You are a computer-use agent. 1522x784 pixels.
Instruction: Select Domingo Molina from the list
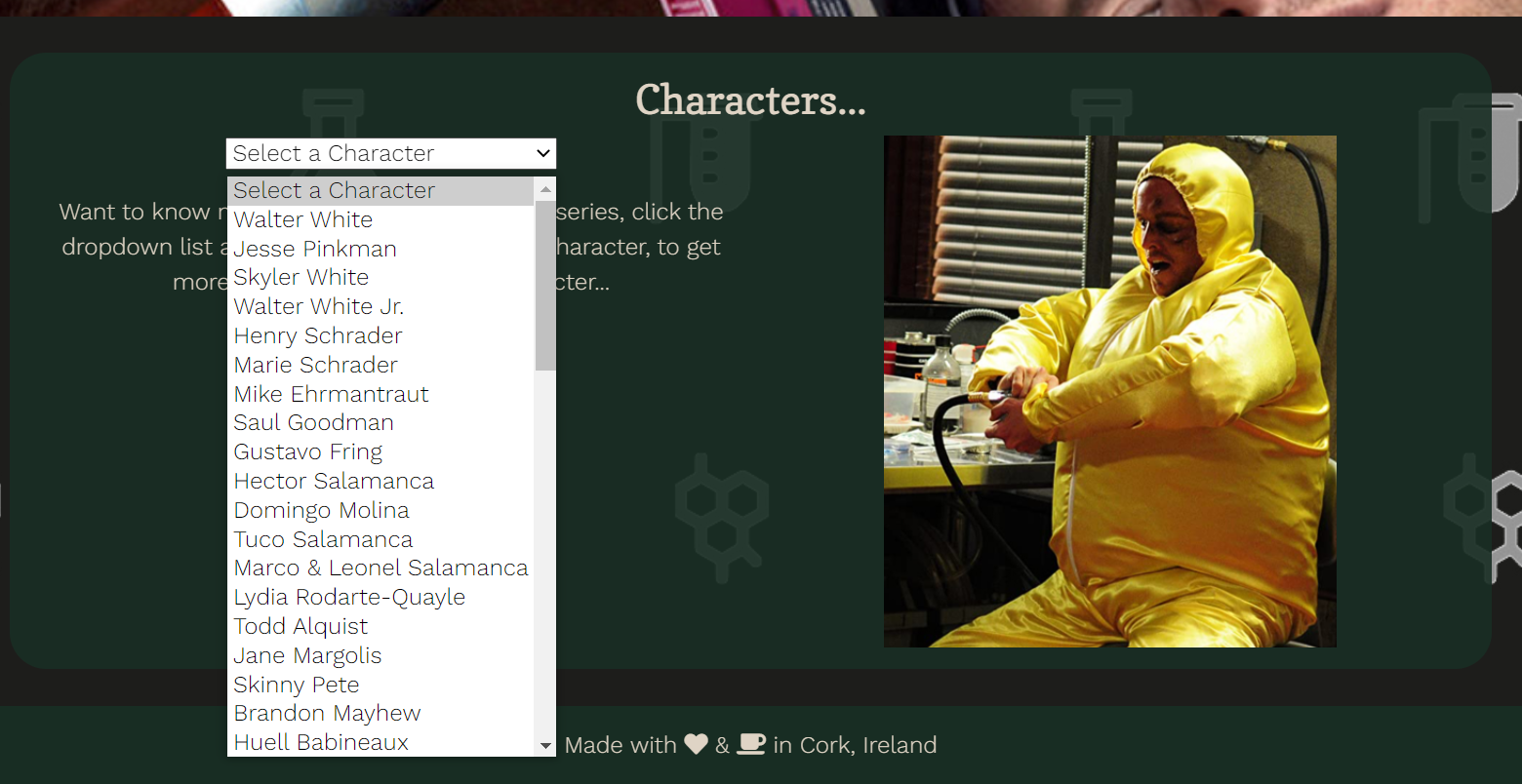coord(381,511)
